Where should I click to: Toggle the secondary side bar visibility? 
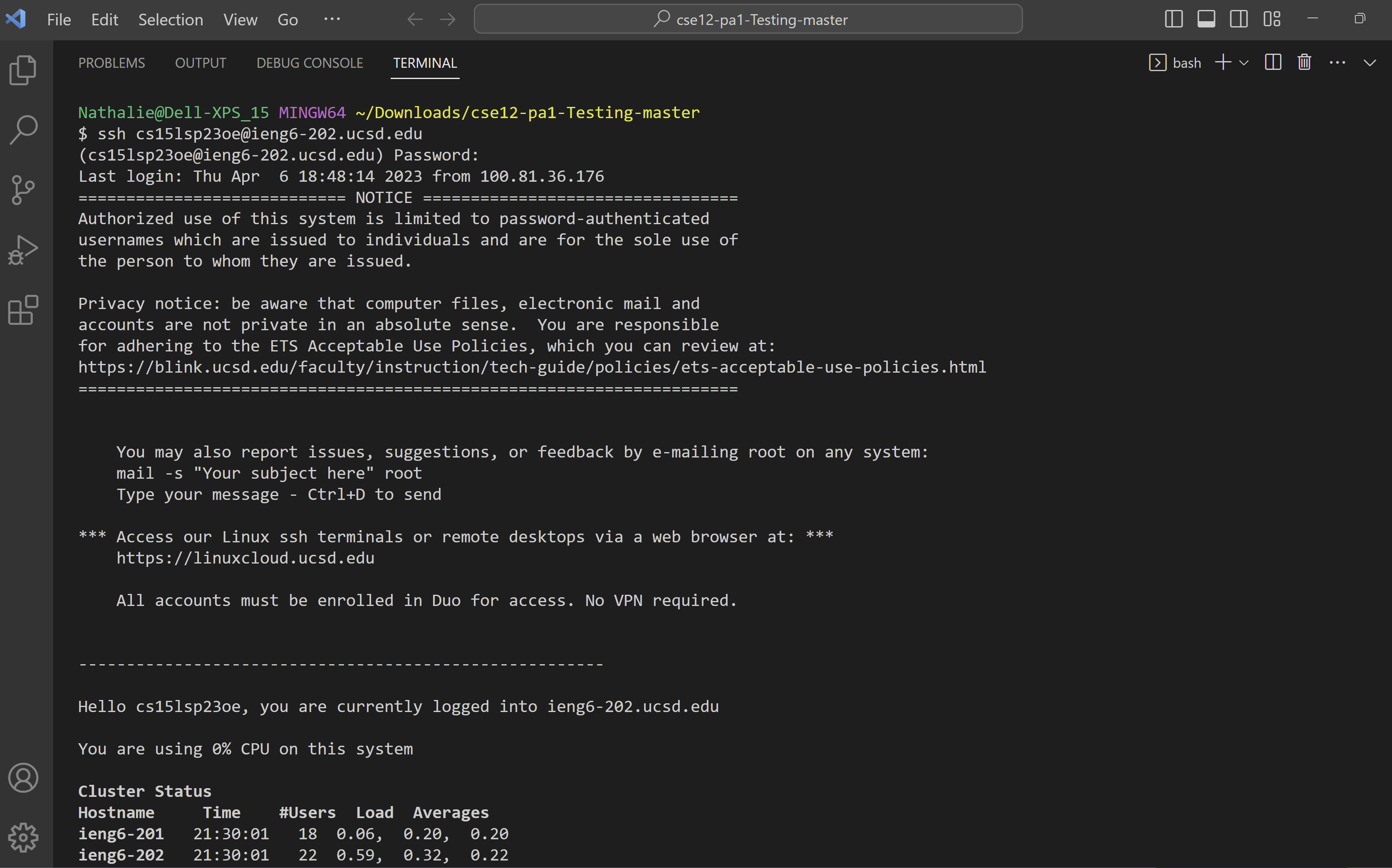tap(1238, 19)
